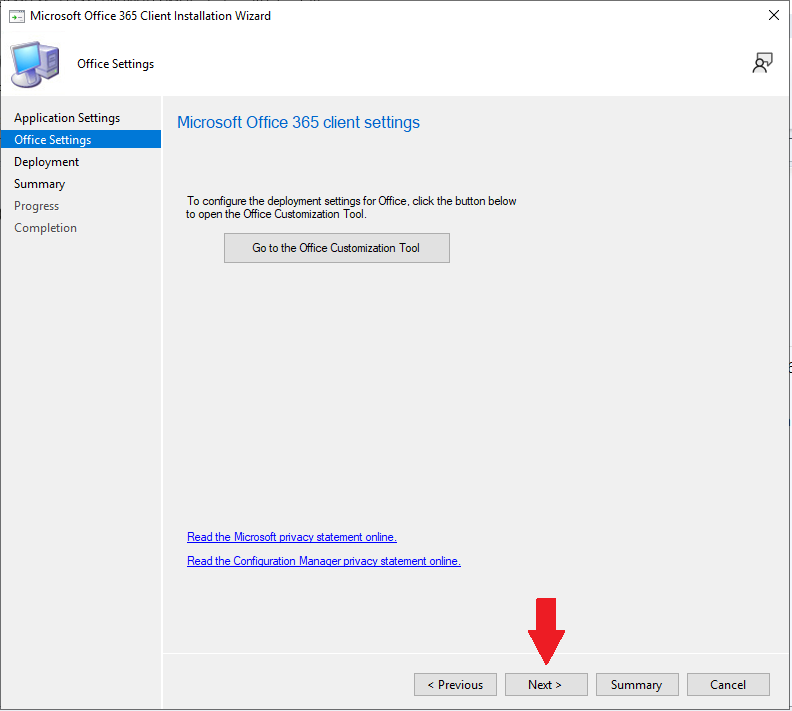Close the installation wizard window
This screenshot has height=711, width=792.
pyautogui.click(x=773, y=16)
